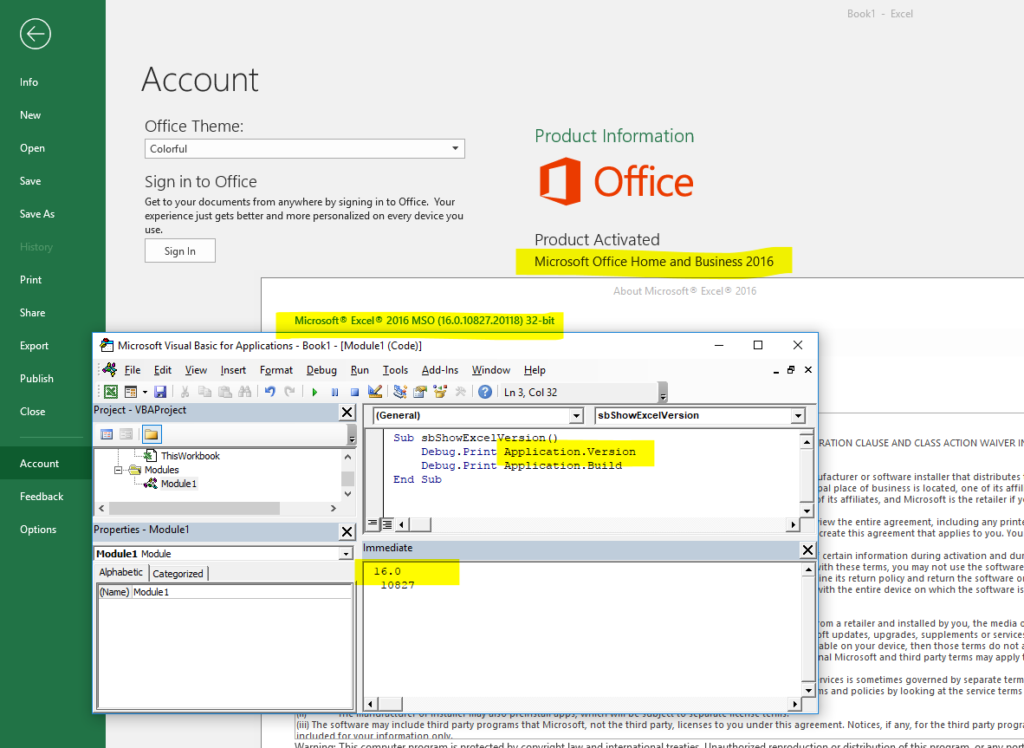
Task: Click the Sign In button
Action: (x=179, y=251)
